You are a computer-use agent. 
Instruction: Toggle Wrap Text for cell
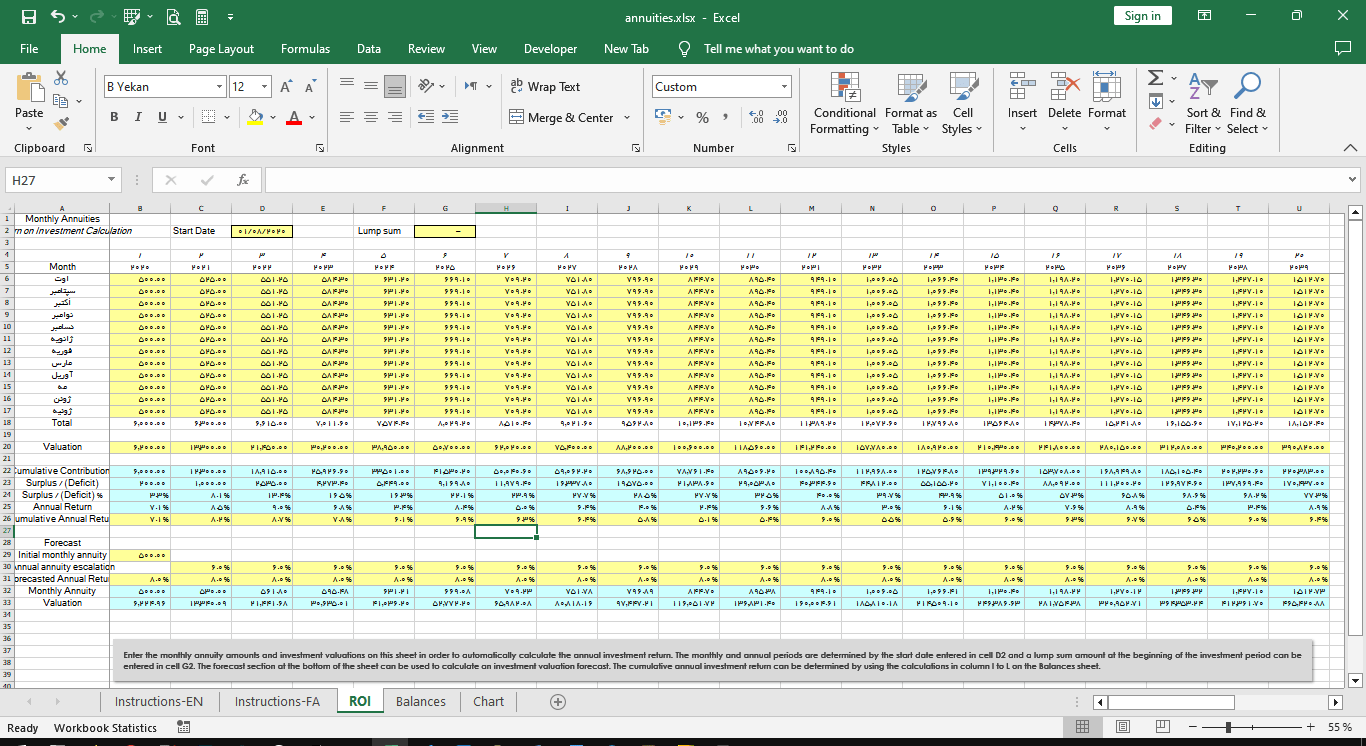545,87
